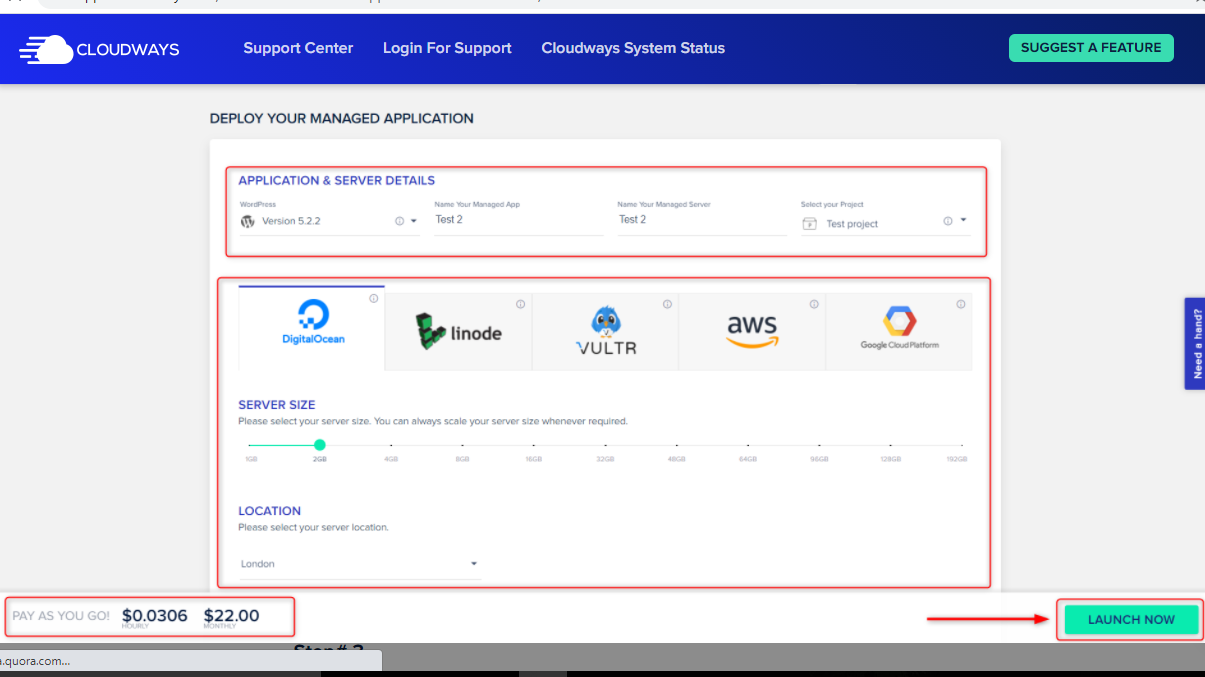The image size is (1205, 677).
Task: Click the info icon on Vultr tab
Action: pos(667,304)
